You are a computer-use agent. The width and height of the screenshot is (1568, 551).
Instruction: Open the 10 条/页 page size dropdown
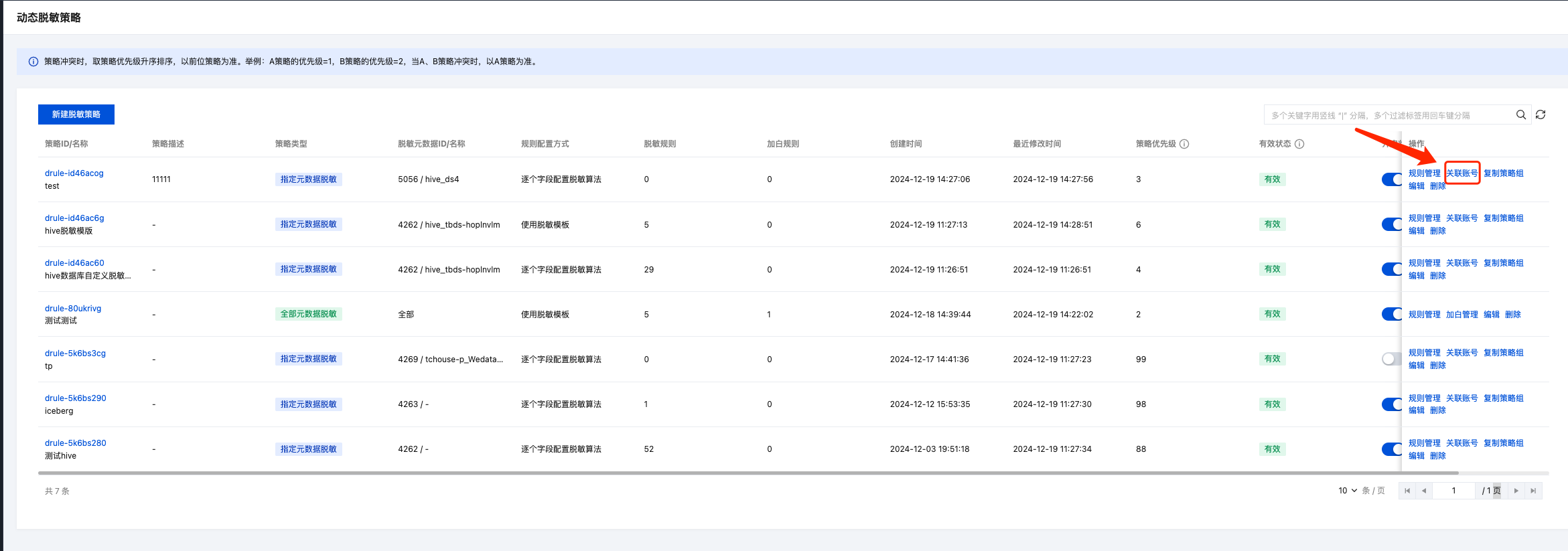coord(1348,491)
